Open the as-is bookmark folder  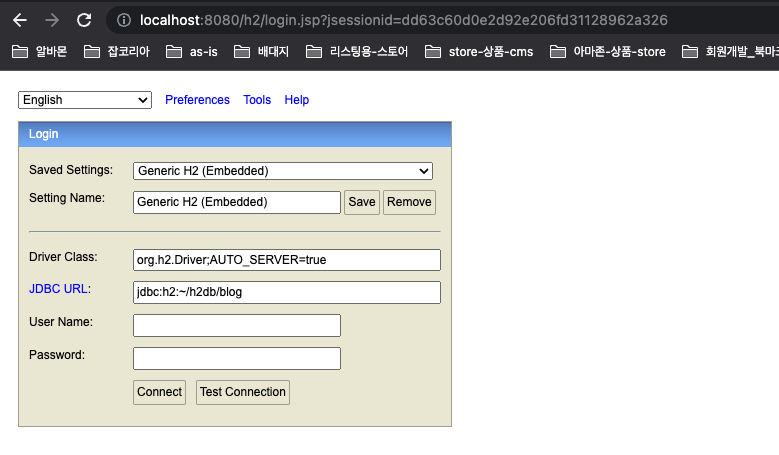(192, 52)
